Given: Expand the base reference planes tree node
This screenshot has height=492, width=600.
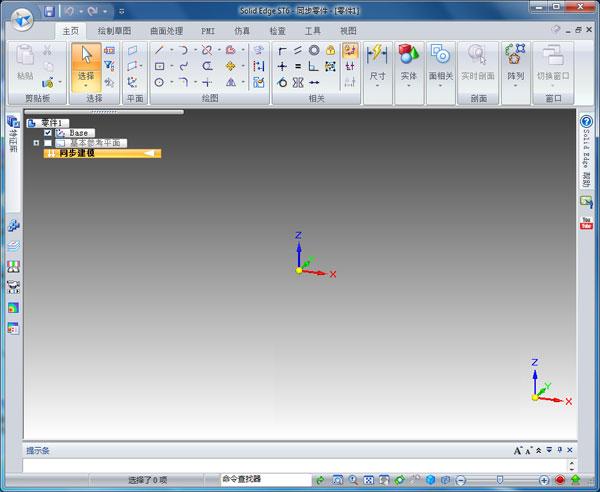Looking at the screenshot, I should (x=36, y=143).
